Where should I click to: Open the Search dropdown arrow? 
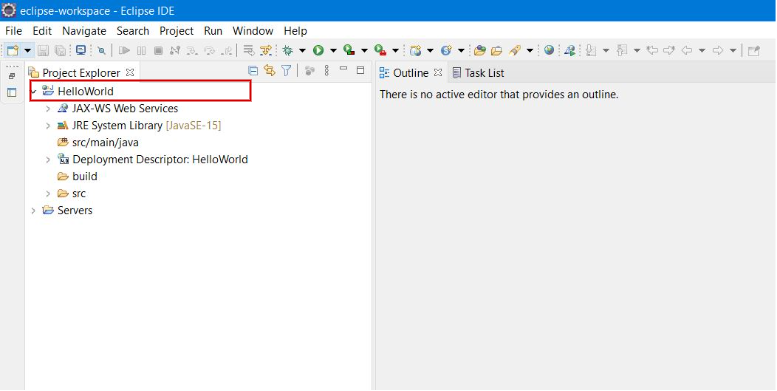(530, 51)
